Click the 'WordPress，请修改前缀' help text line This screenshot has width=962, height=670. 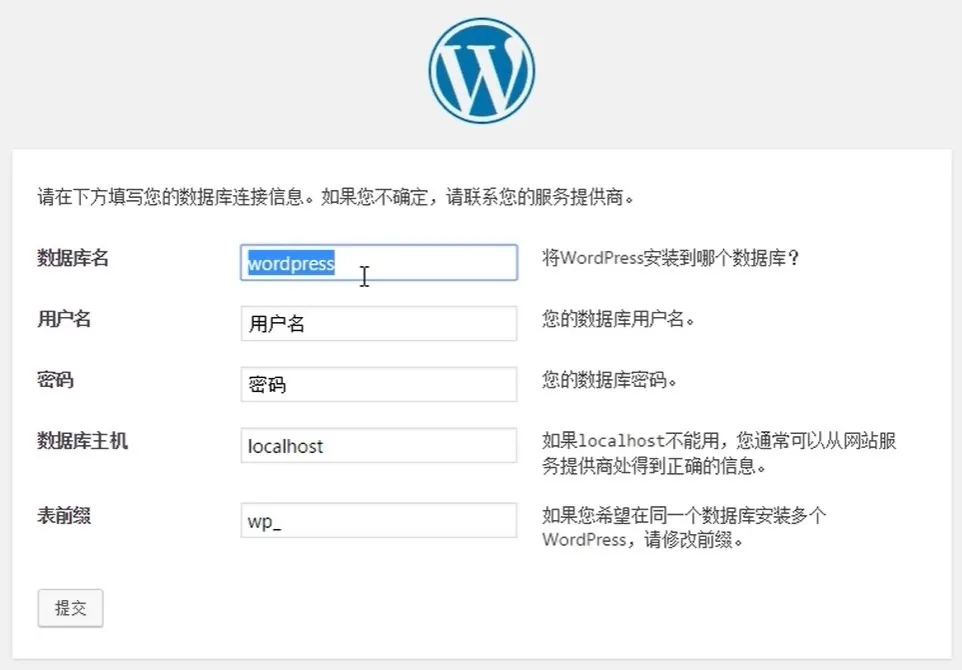pos(644,540)
